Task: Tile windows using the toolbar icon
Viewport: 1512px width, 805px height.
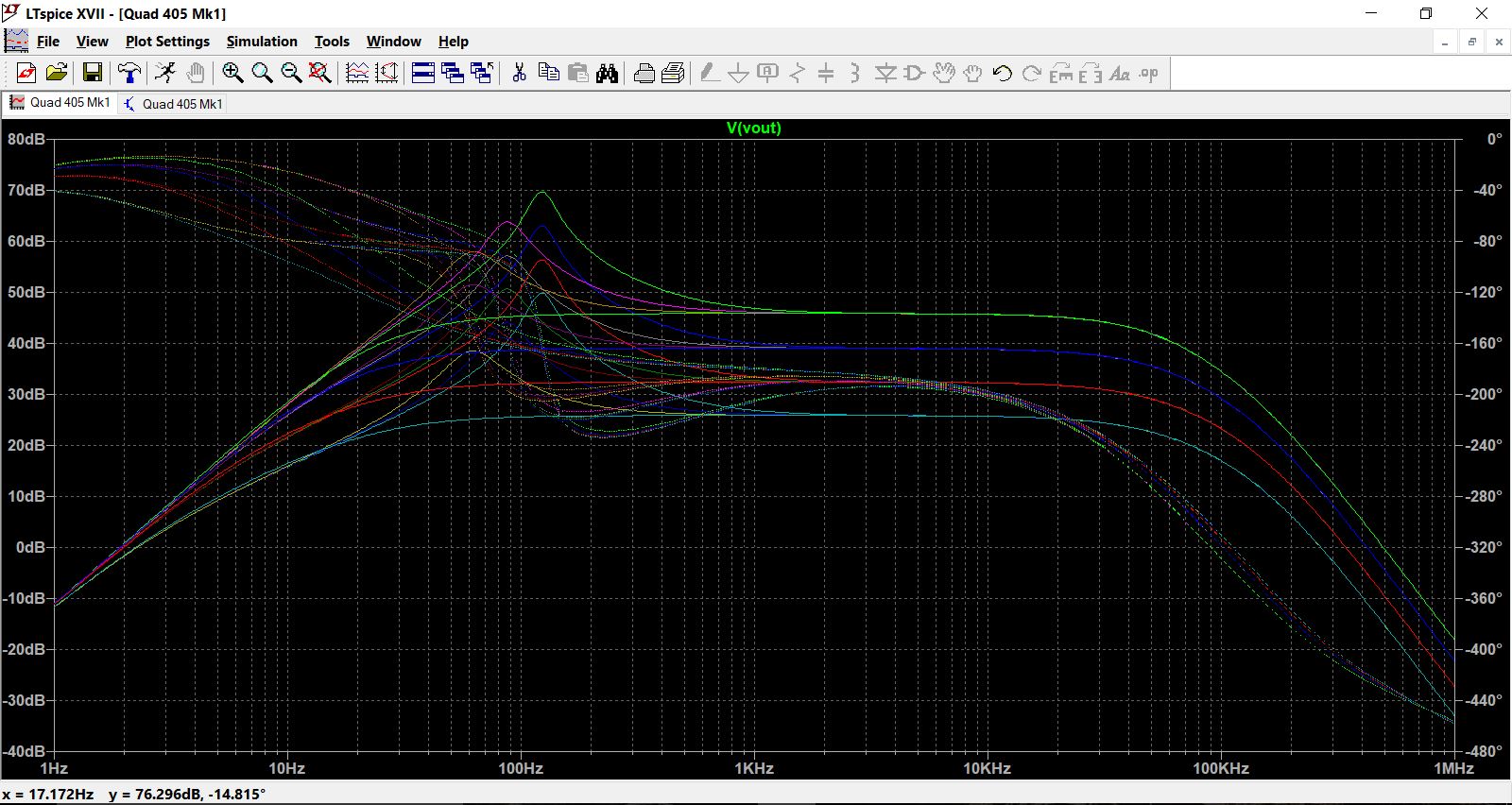Action: coord(423,73)
